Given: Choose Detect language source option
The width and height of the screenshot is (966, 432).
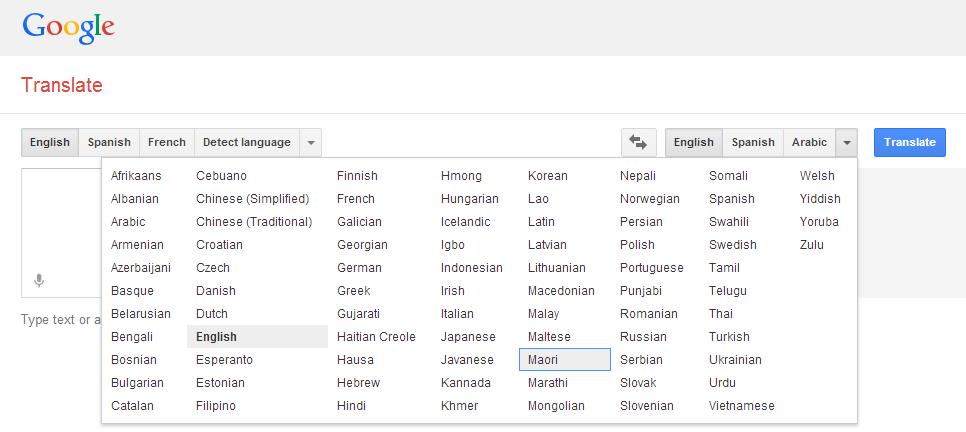Looking at the screenshot, I should pos(247,142).
